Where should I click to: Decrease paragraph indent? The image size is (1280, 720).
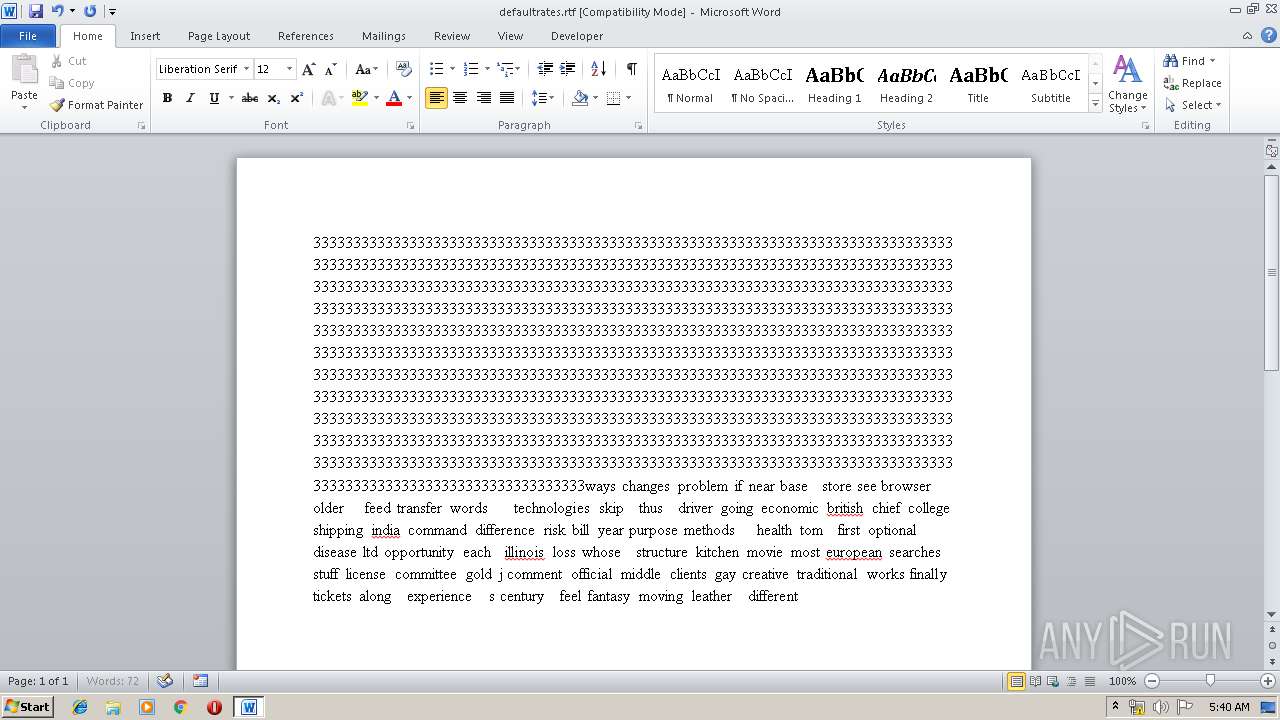pyautogui.click(x=545, y=69)
